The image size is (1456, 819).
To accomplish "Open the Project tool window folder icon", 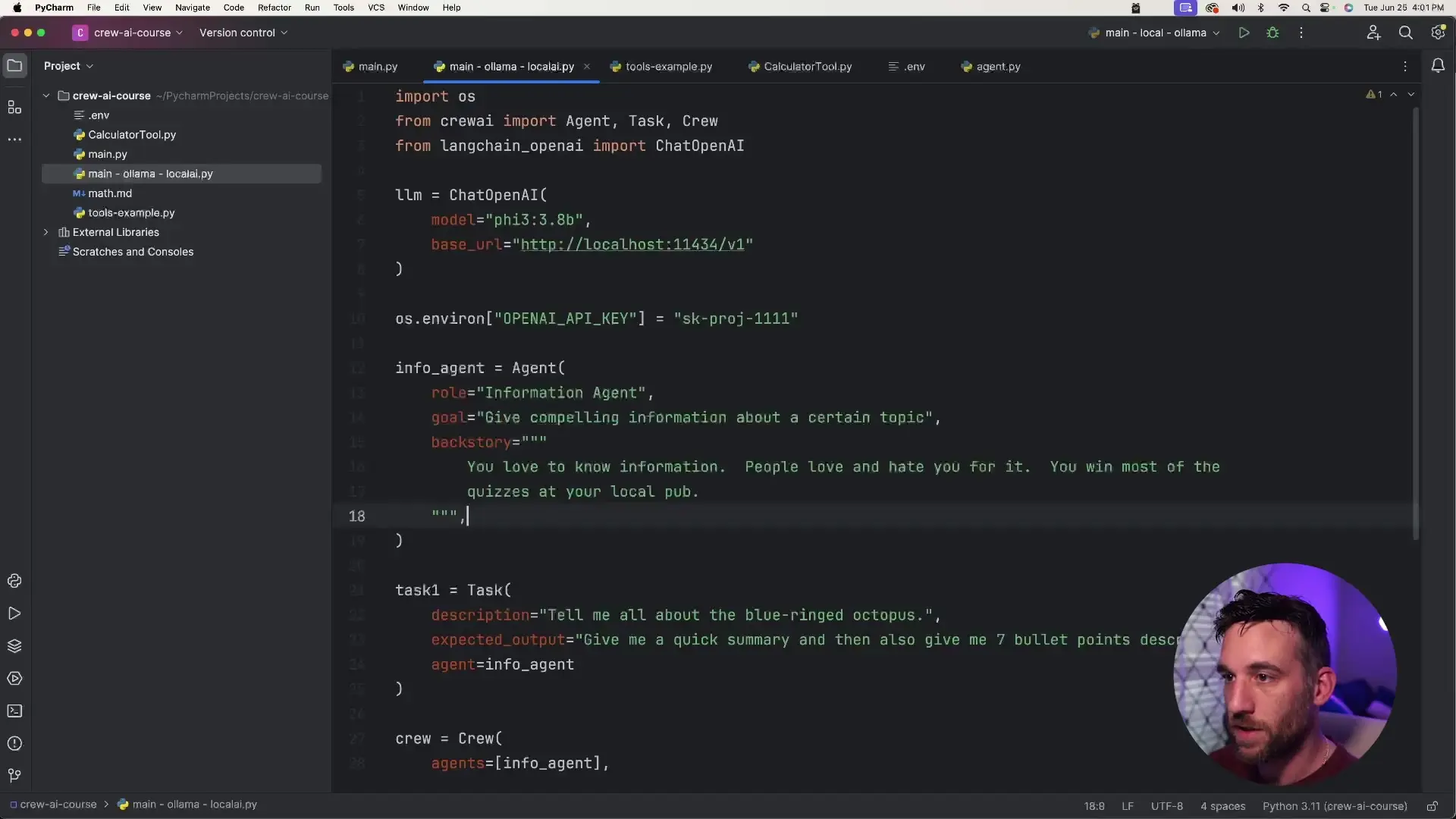I will [14, 66].
